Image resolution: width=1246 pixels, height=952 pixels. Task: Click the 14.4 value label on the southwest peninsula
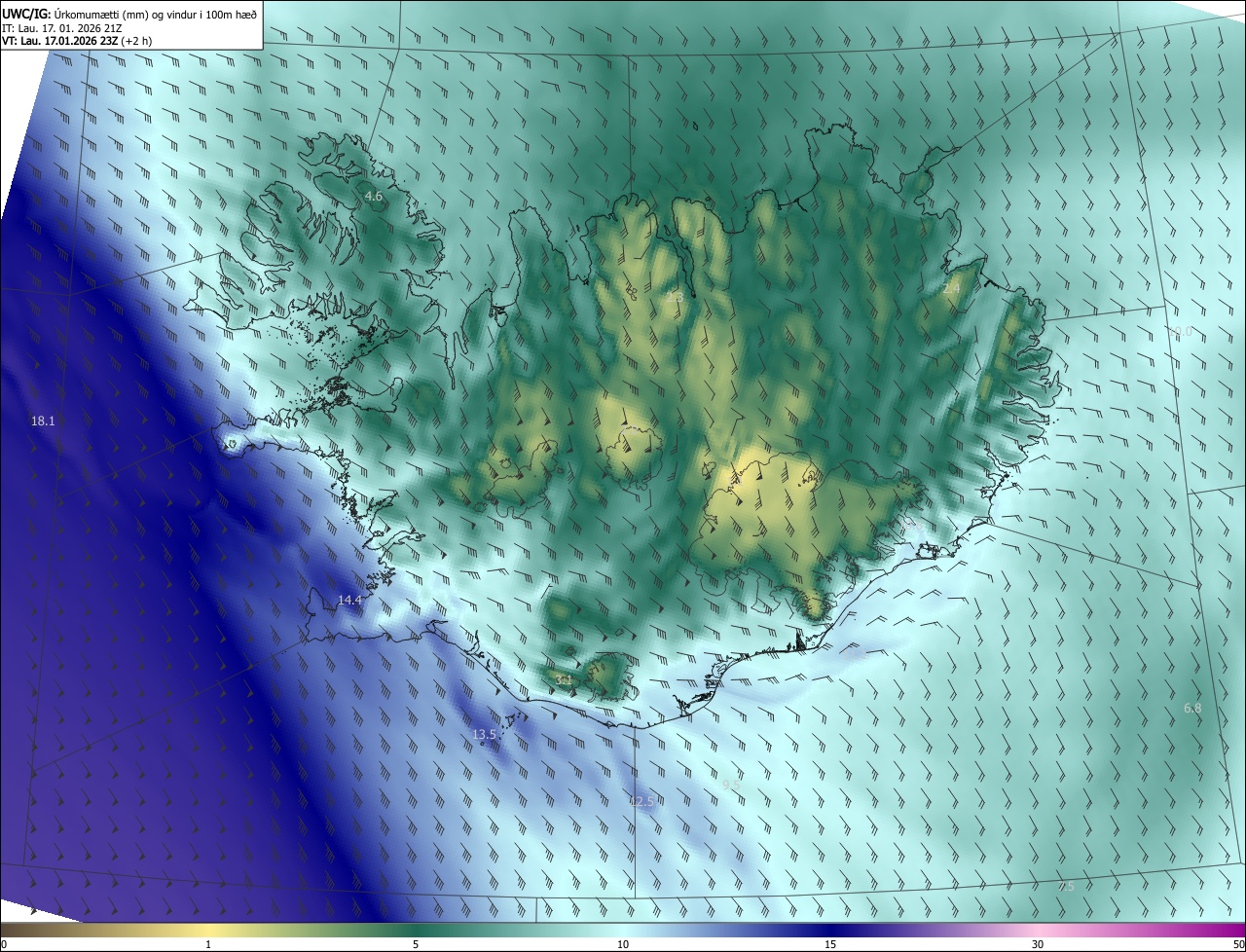point(349,601)
